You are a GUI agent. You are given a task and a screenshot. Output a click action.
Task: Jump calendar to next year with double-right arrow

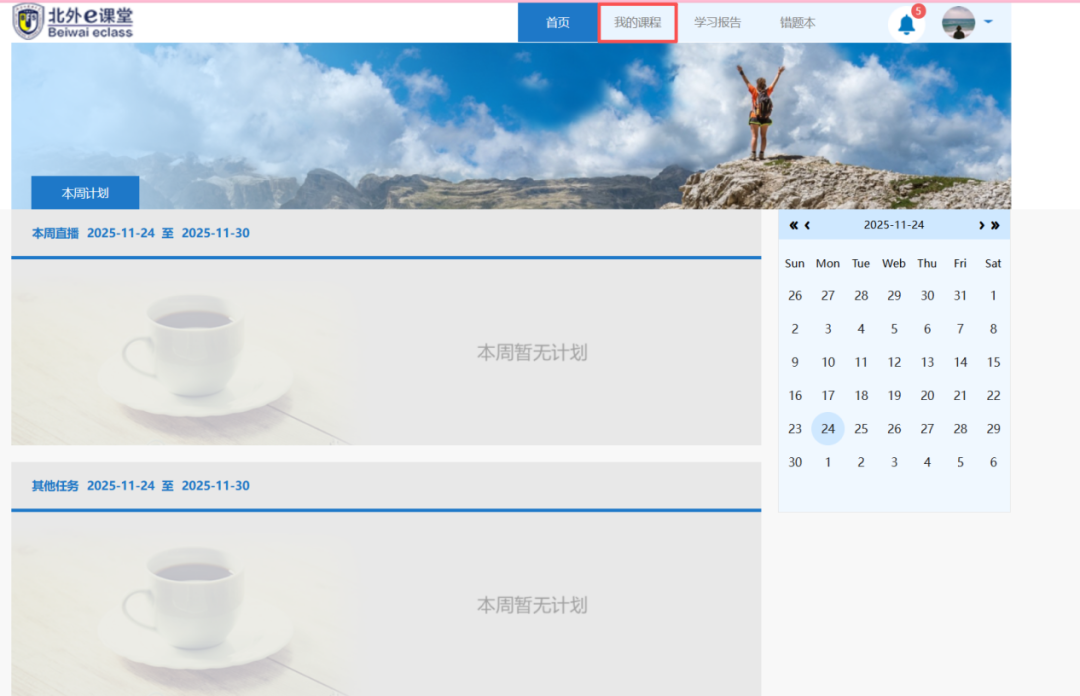(996, 225)
